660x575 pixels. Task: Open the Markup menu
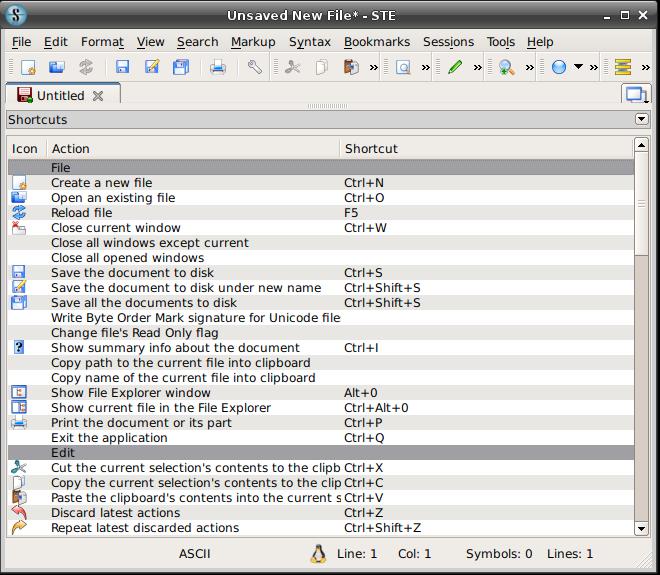click(253, 42)
